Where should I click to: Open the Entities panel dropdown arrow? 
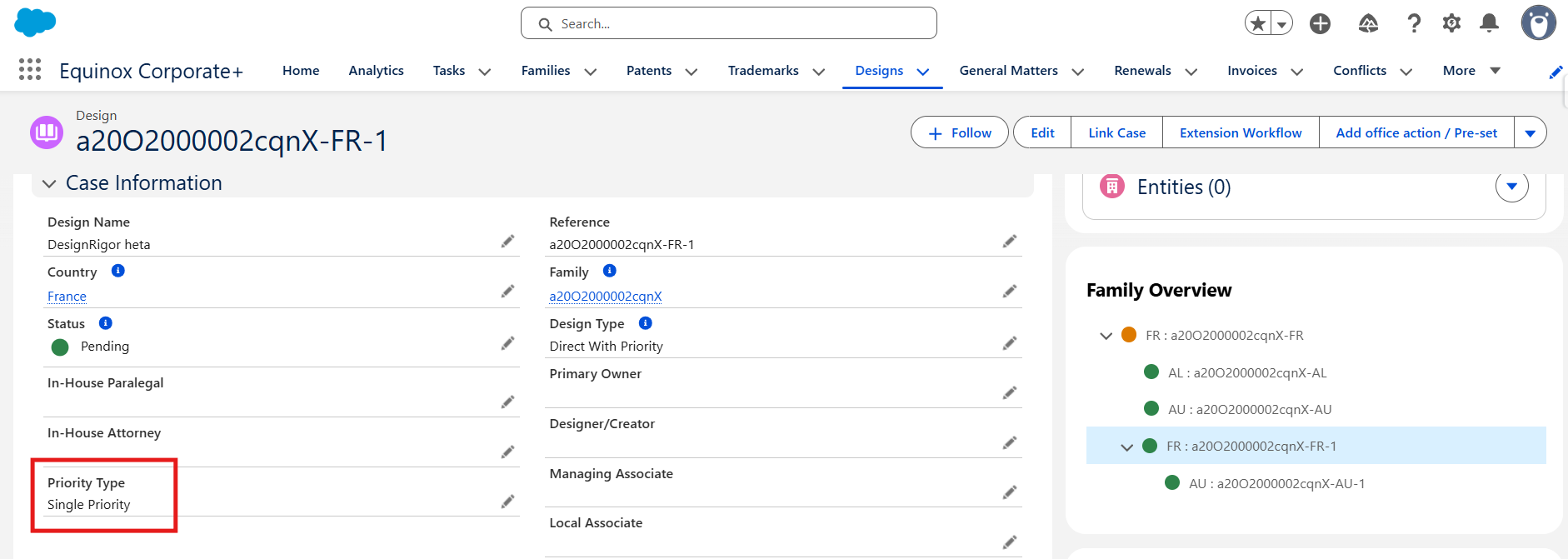coord(1511,187)
